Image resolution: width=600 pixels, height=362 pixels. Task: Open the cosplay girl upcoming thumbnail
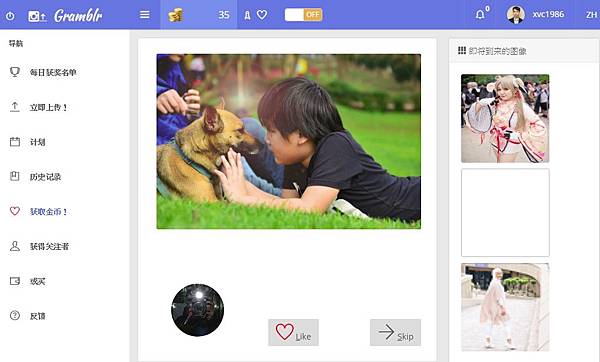click(x=505, y=118)
